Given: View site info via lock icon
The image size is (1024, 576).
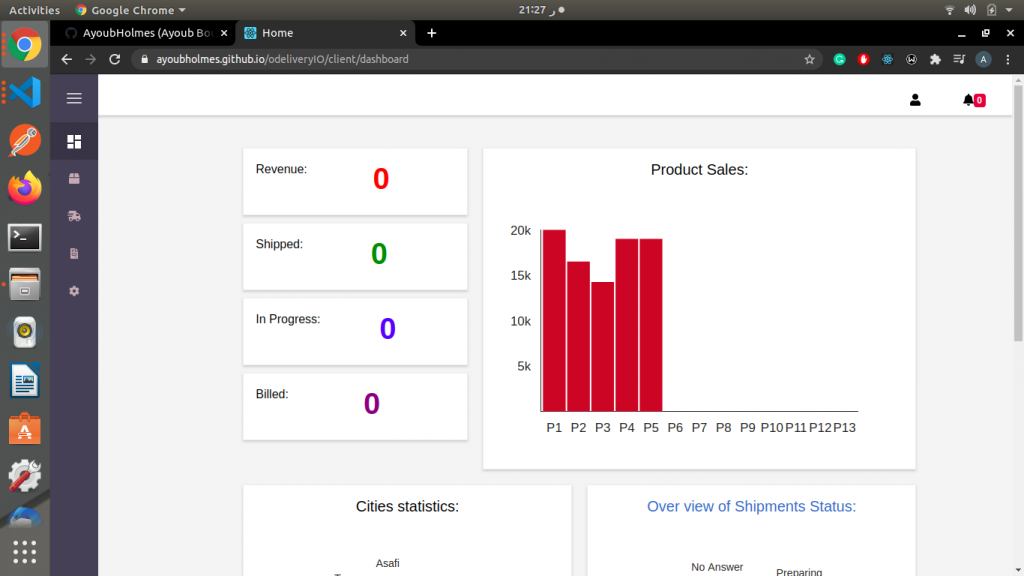Looking at the screenshot, I should (x=144, y=59).
